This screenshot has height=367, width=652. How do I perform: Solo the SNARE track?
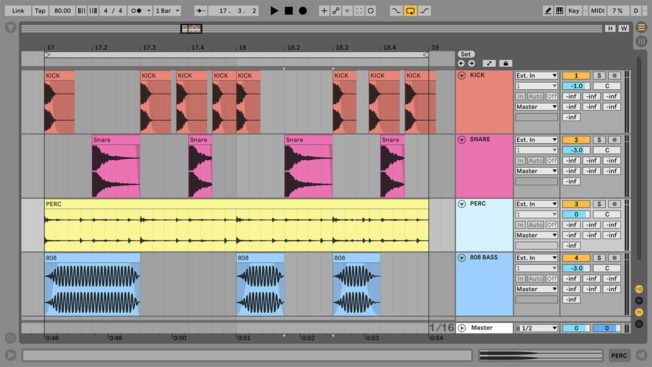(599, 140)
